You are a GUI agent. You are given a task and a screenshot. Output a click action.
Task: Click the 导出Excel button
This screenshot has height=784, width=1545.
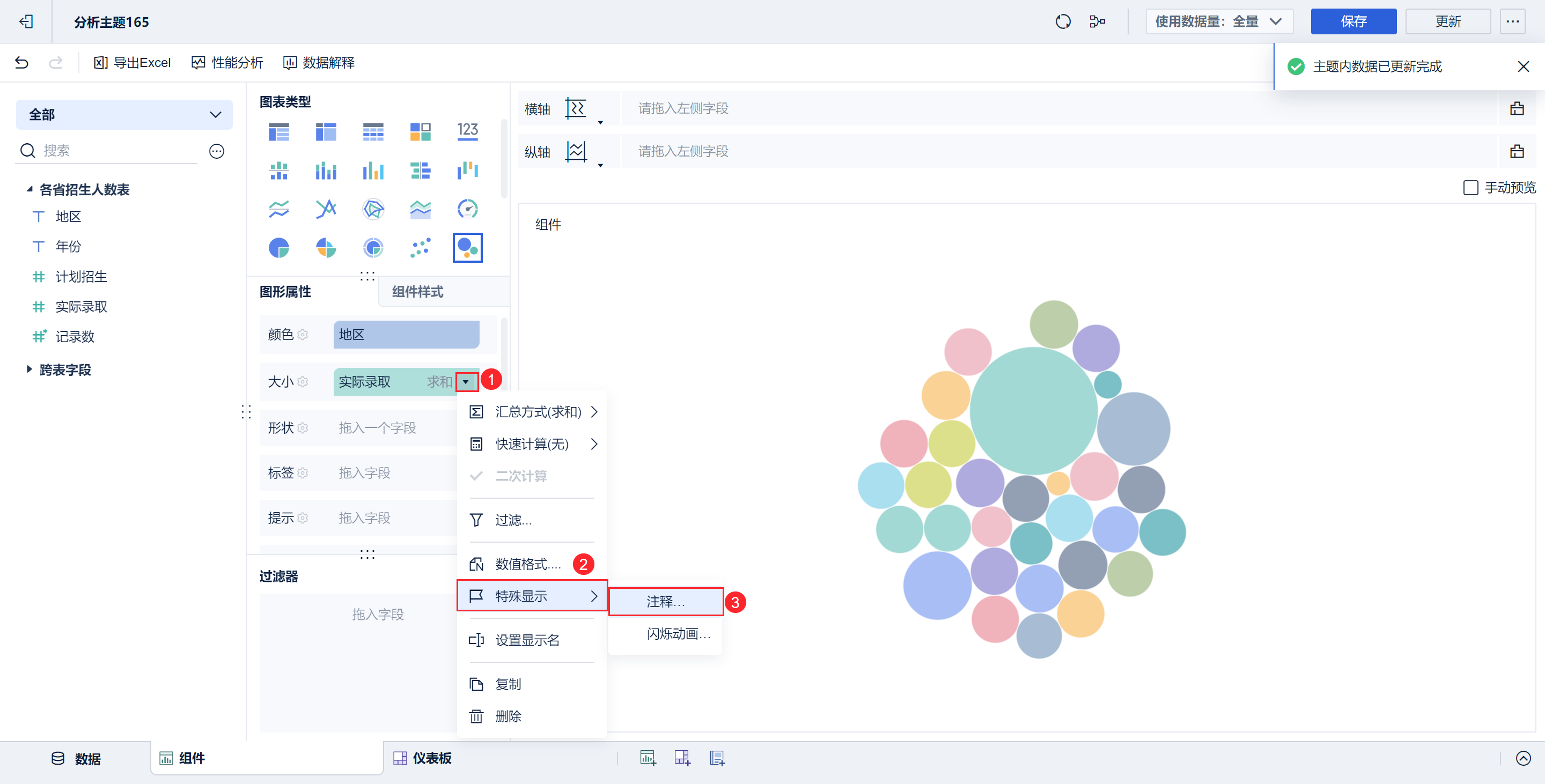pos(133,63)
